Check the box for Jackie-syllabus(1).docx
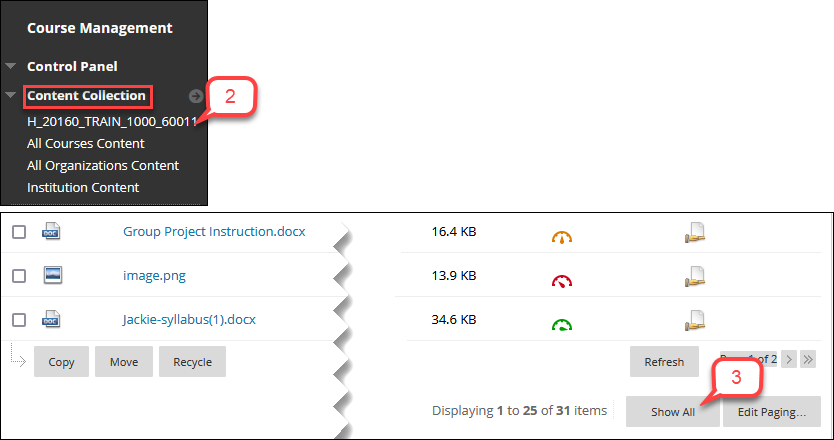834x440 pixels. pos(19,320)
